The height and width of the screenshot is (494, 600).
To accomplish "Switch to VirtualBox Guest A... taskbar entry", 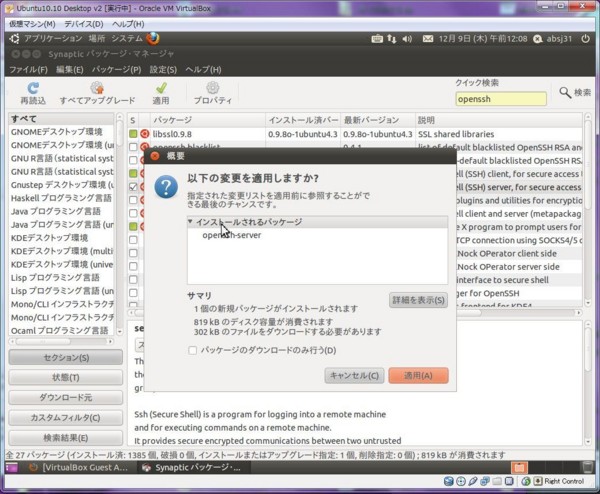I will pos(78,467).
